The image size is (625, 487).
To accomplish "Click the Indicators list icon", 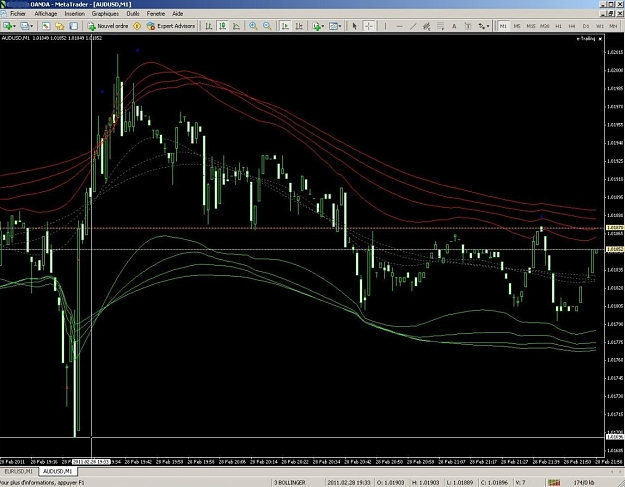I will [x=316, y=26].
